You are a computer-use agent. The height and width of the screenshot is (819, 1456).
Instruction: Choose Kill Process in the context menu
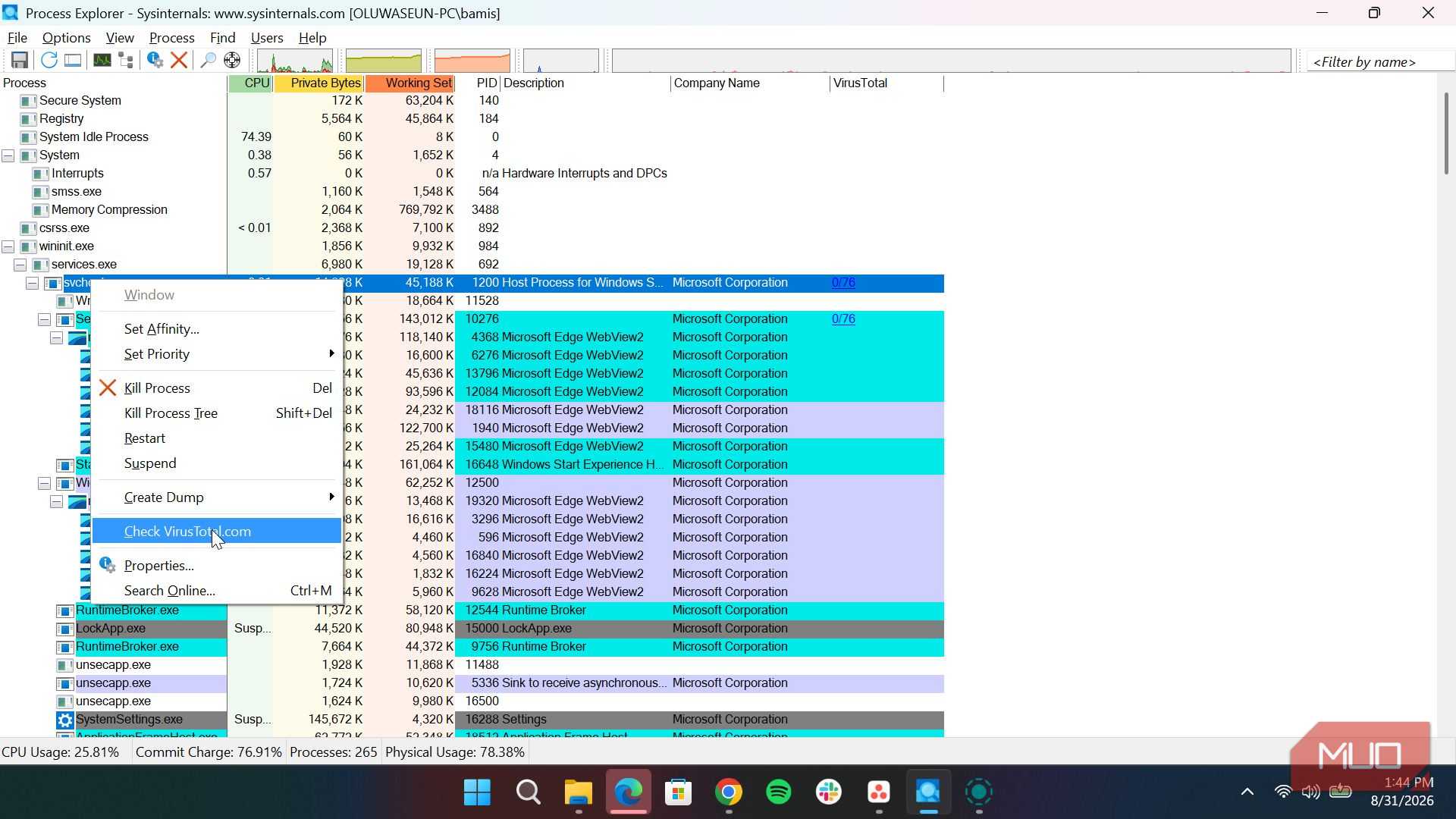pyautogui.click(x=217, y=388)
